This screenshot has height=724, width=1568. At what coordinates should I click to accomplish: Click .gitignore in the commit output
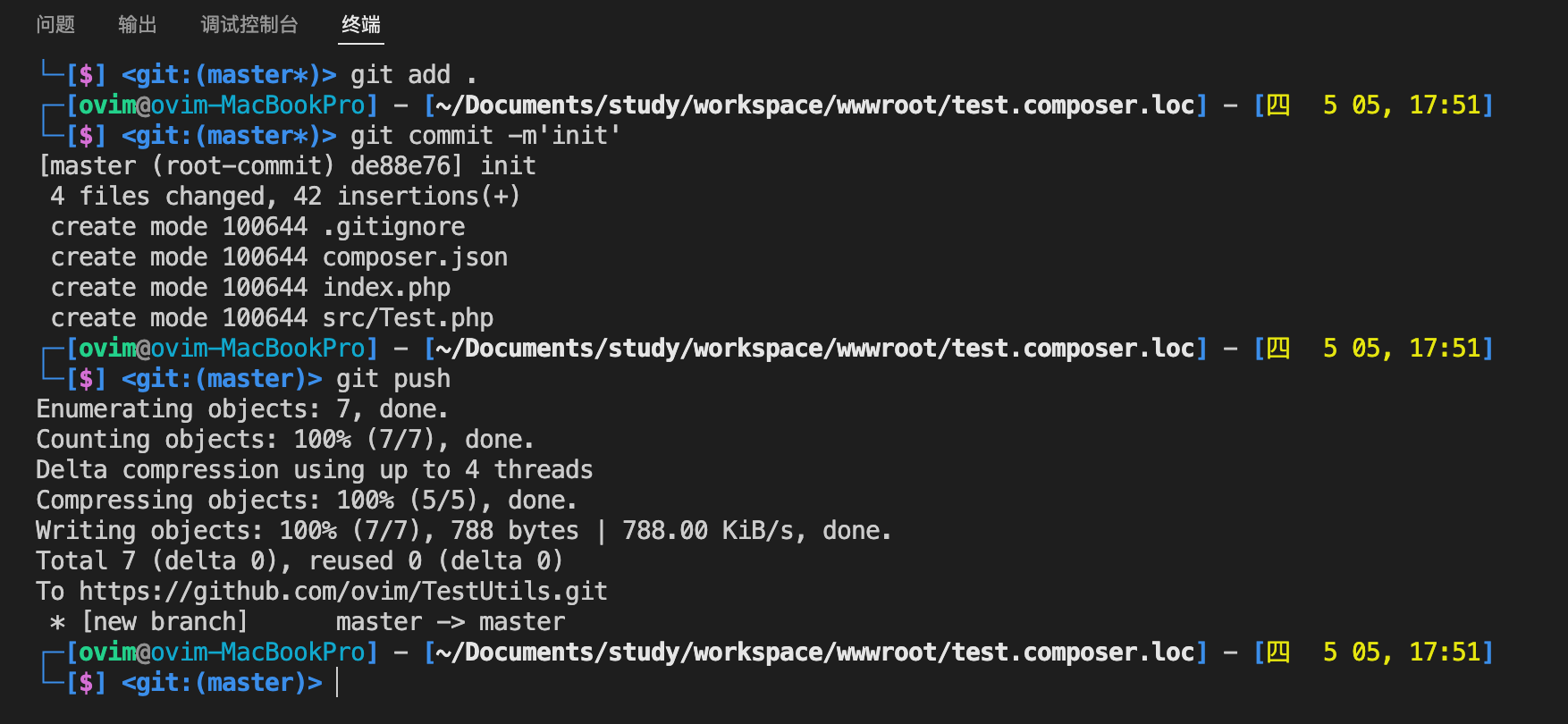pos(393,227)
